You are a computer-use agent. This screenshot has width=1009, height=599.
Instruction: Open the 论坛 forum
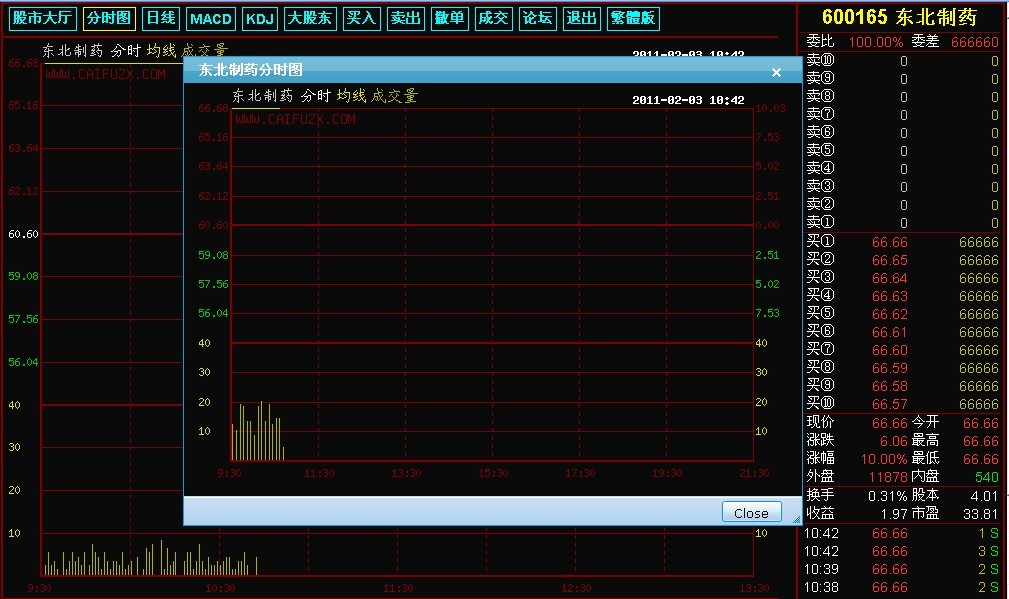537,18
